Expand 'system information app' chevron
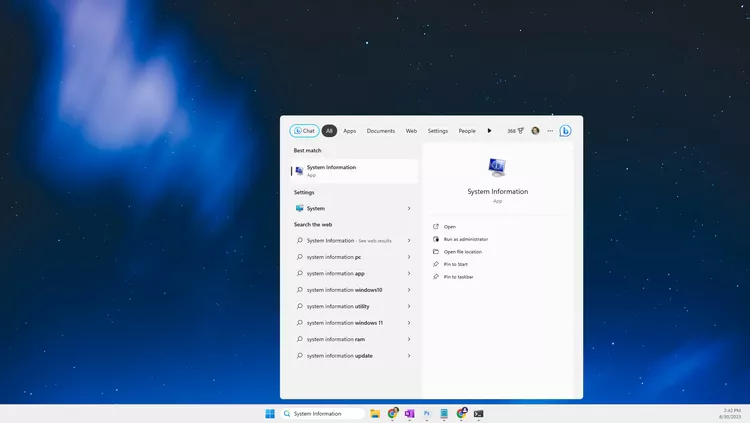The height and width of the screenshot is (423, 750). pos(409,273)
